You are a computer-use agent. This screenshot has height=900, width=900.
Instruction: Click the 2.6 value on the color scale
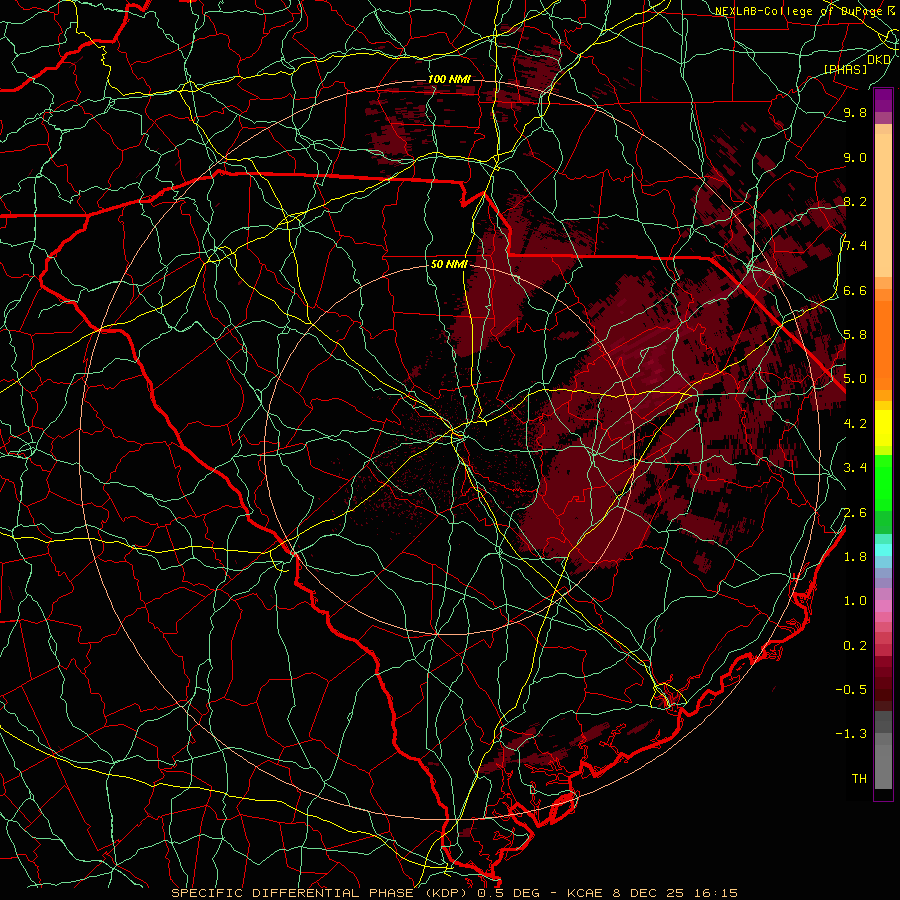[x=855, y=513]
